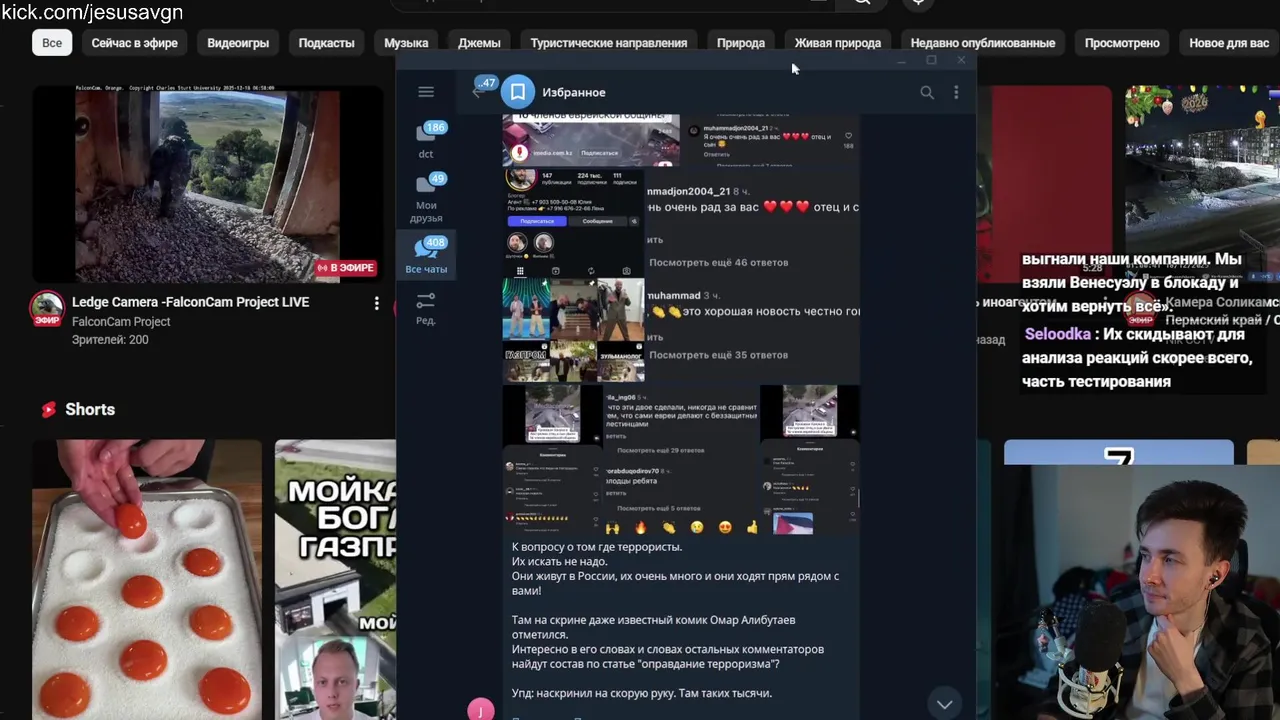This screenshot has width=1280, height=720.
Task: Select the Все filter chip
Action: 52,43
